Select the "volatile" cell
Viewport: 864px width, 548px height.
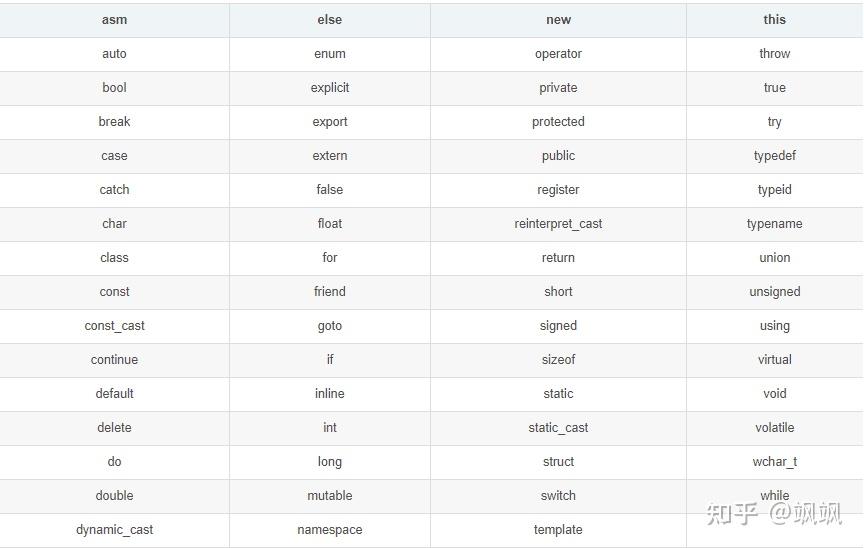(x=774, y=428)
